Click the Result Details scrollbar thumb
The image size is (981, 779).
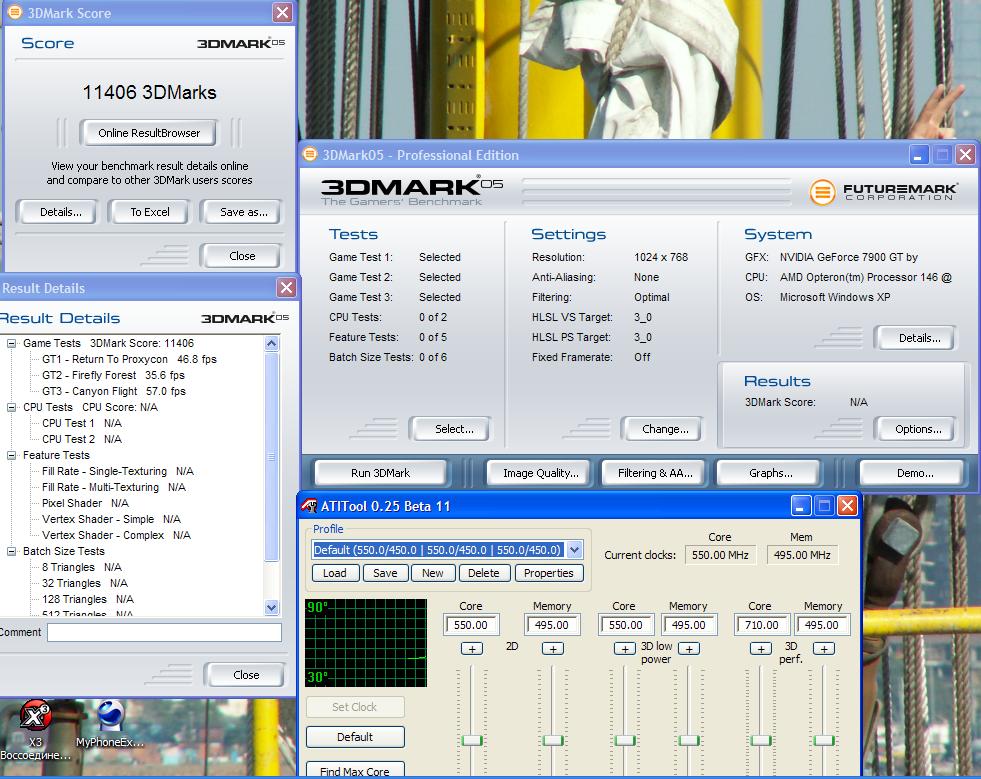click(272, 457)
